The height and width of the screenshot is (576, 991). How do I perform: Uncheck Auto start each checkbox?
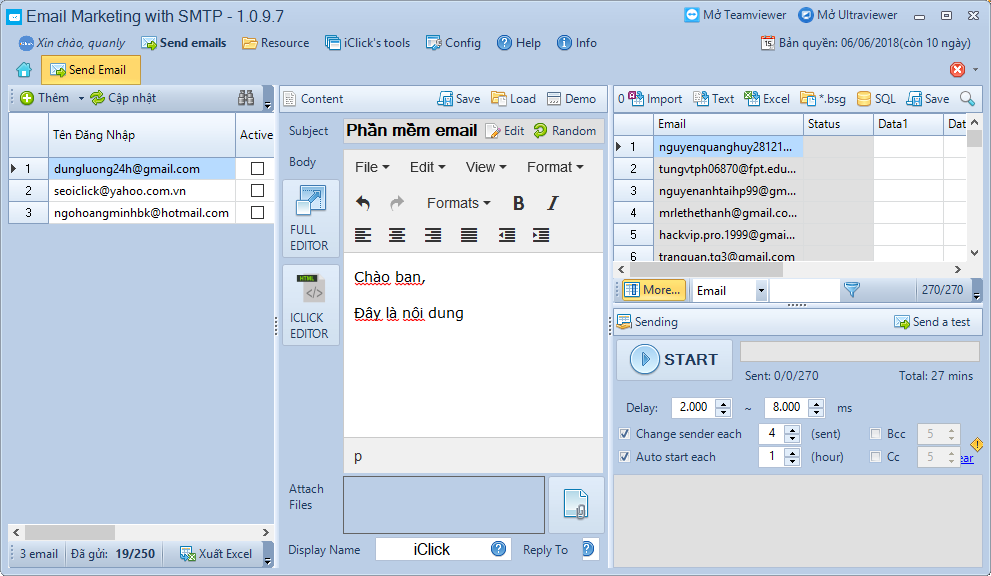(x=624, y=457)
